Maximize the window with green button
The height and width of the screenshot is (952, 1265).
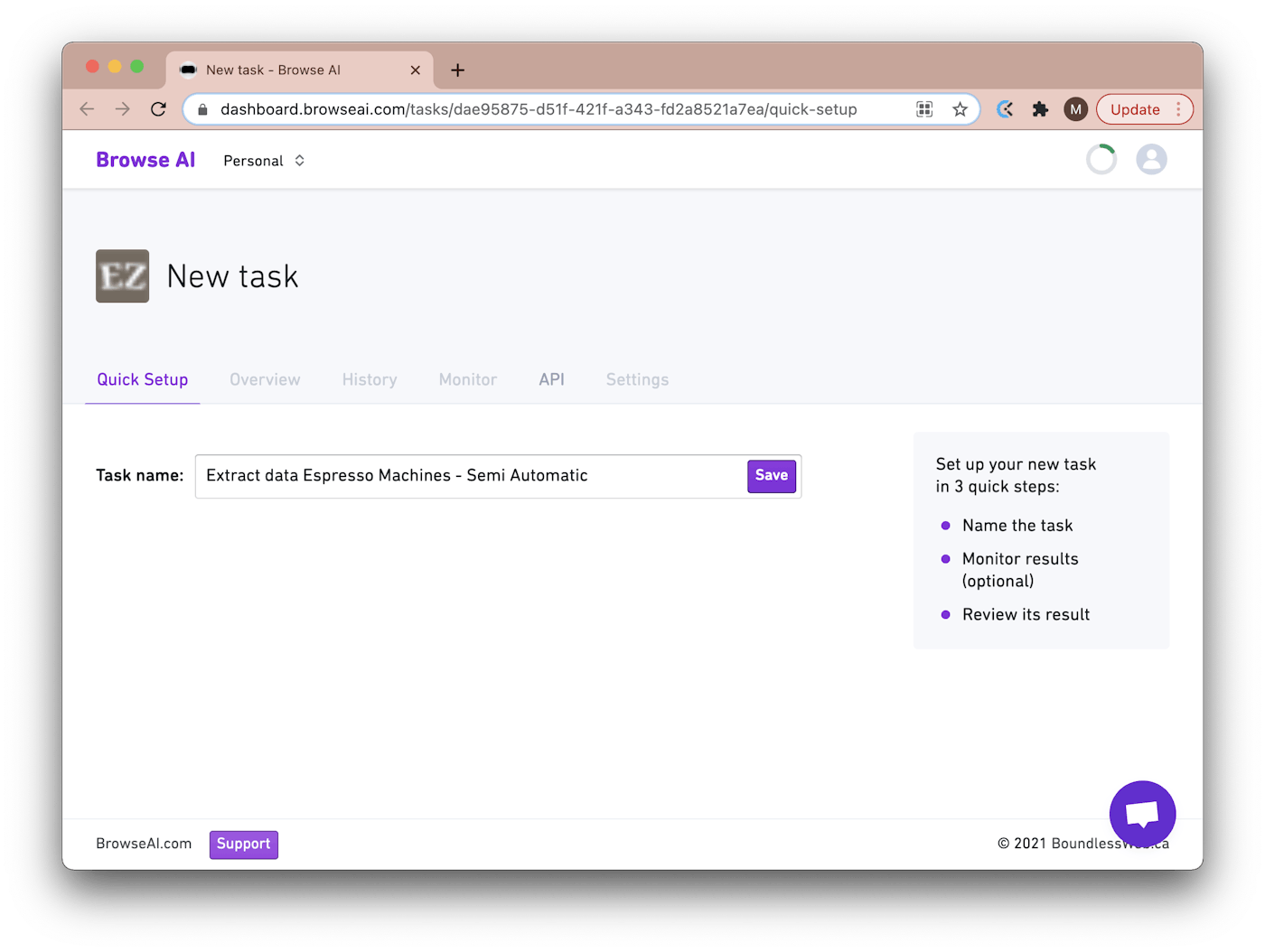click(137, 66)
